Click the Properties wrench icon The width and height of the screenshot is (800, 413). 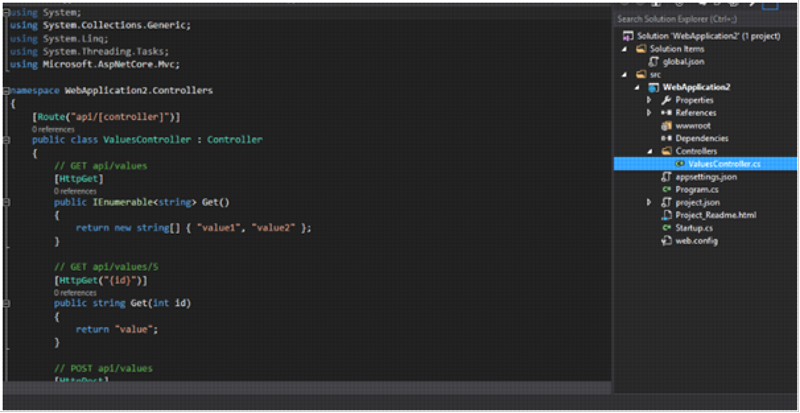[666, 100]
